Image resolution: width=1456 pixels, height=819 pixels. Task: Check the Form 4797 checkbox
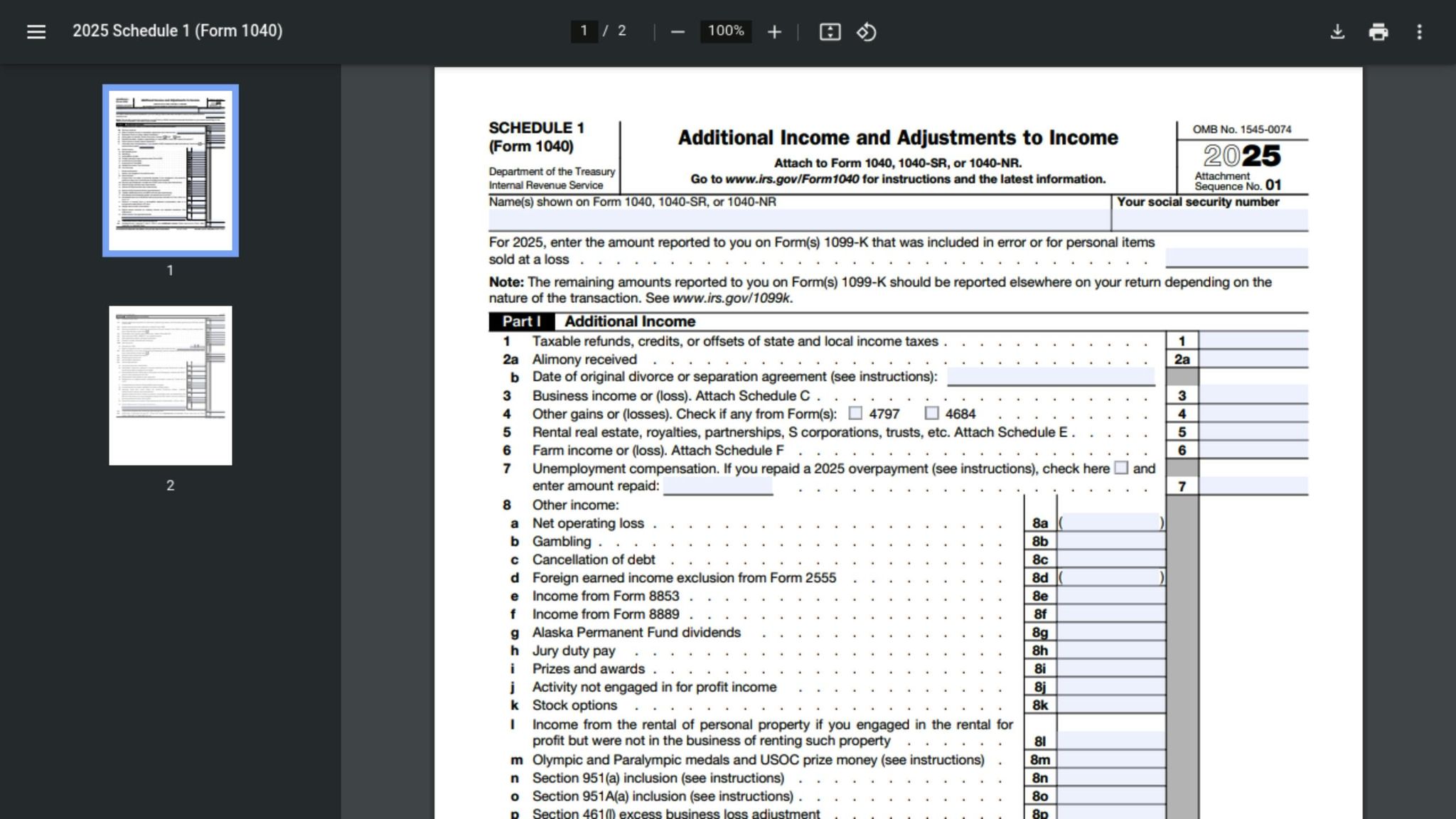tap(855, 413)
